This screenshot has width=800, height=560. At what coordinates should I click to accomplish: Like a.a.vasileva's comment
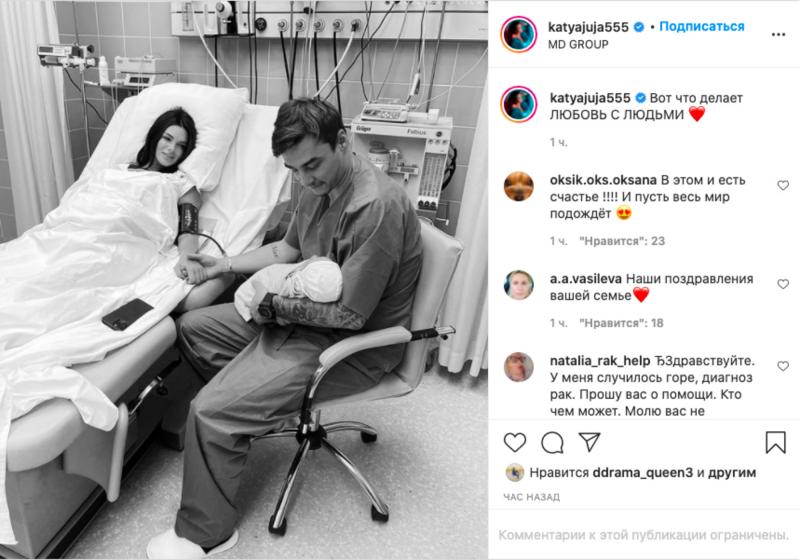783,284
